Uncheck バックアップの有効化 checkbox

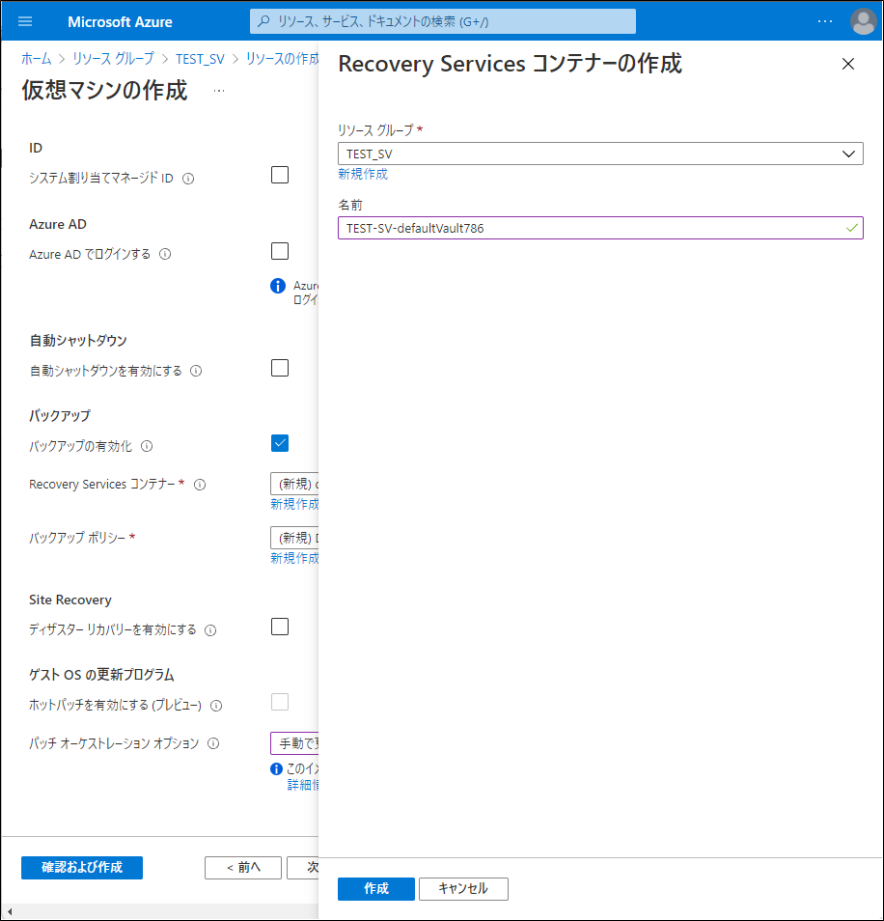pyautogui.click(x=280, y=443)
